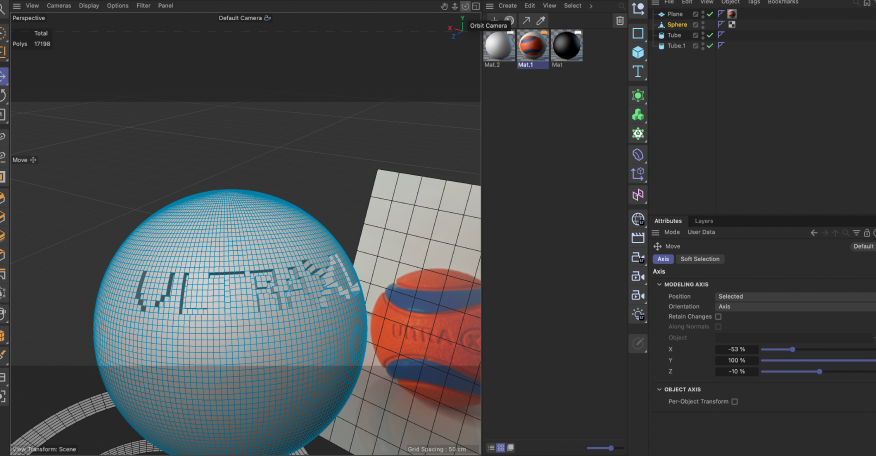The height and width of the screenshot is (456, 876).
Task: Open the render clapperboard icon
Action: 638,238
